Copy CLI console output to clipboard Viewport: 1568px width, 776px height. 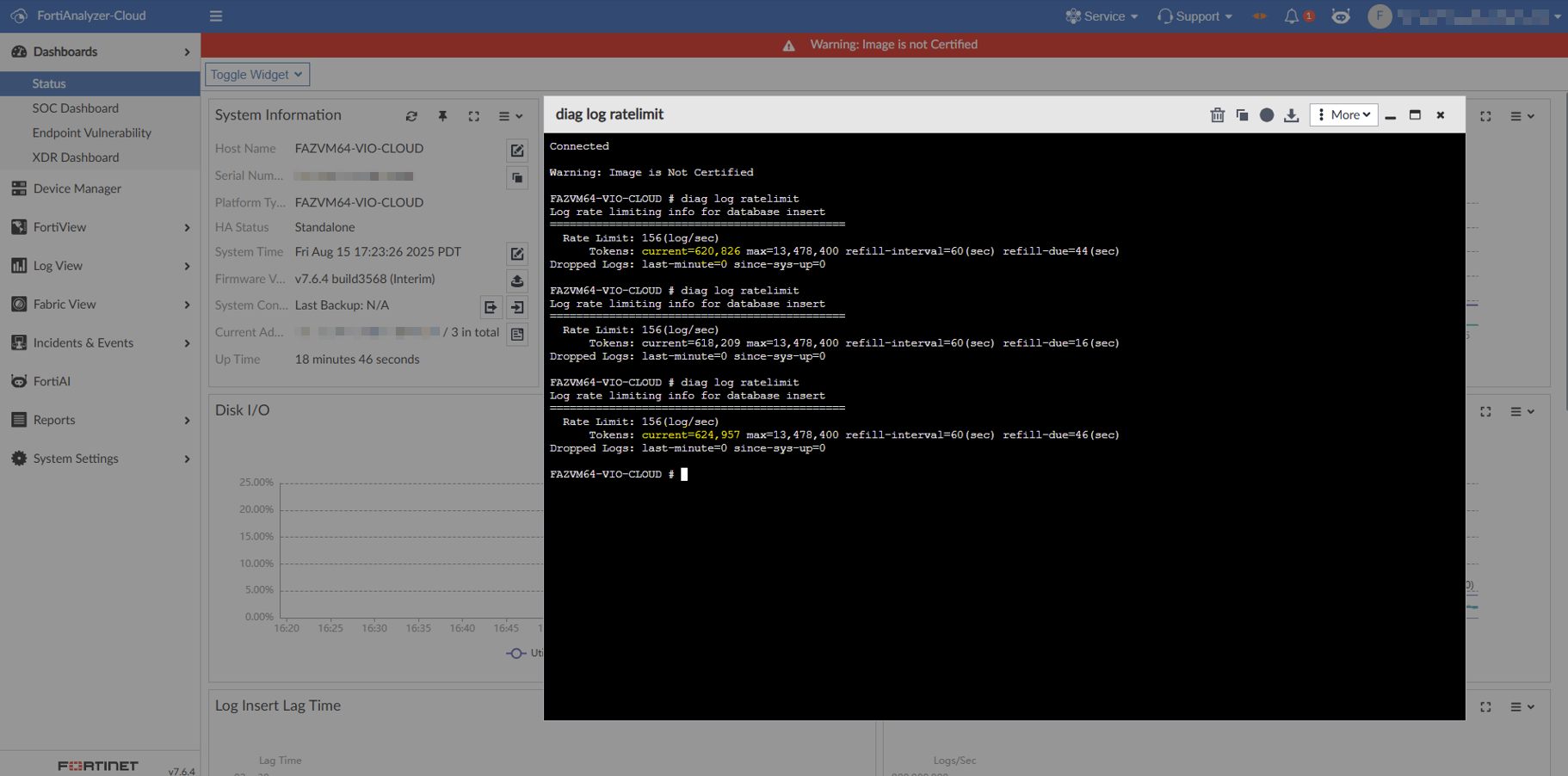click(1242, 115)
